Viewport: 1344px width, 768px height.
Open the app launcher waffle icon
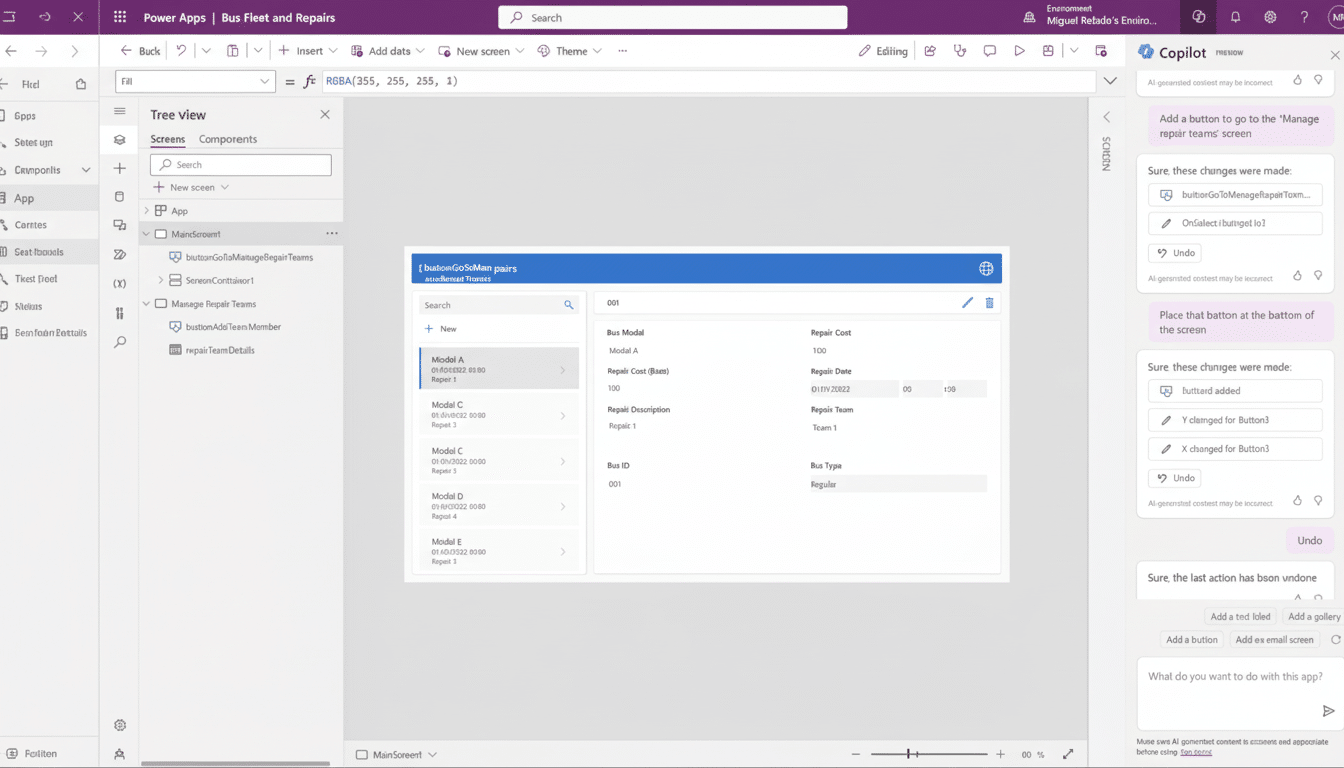click(120, 17)
